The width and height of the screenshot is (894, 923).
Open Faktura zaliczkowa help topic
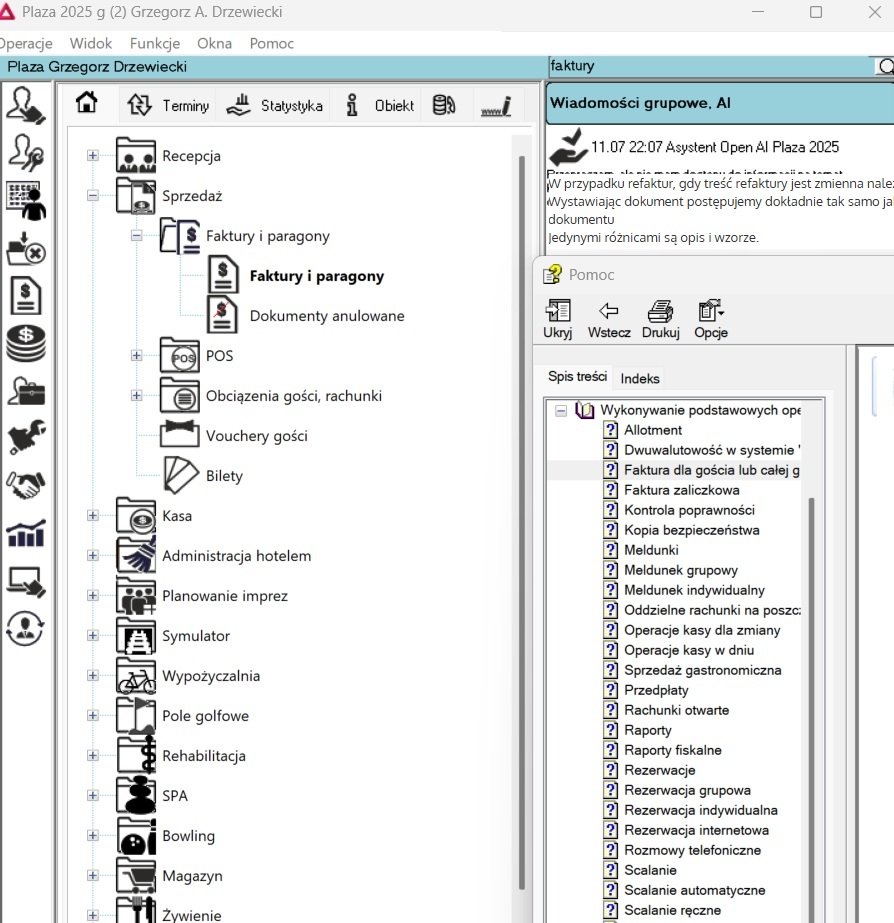[681, 490]
